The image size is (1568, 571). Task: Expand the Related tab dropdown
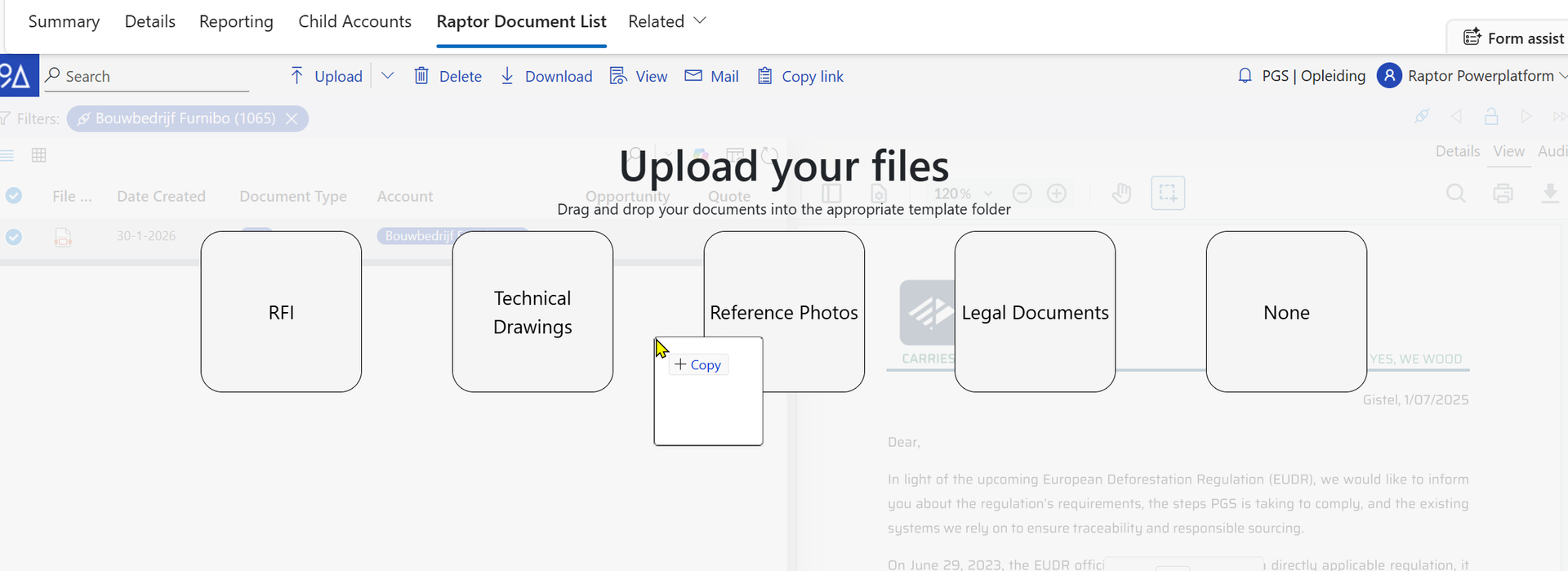699,21
